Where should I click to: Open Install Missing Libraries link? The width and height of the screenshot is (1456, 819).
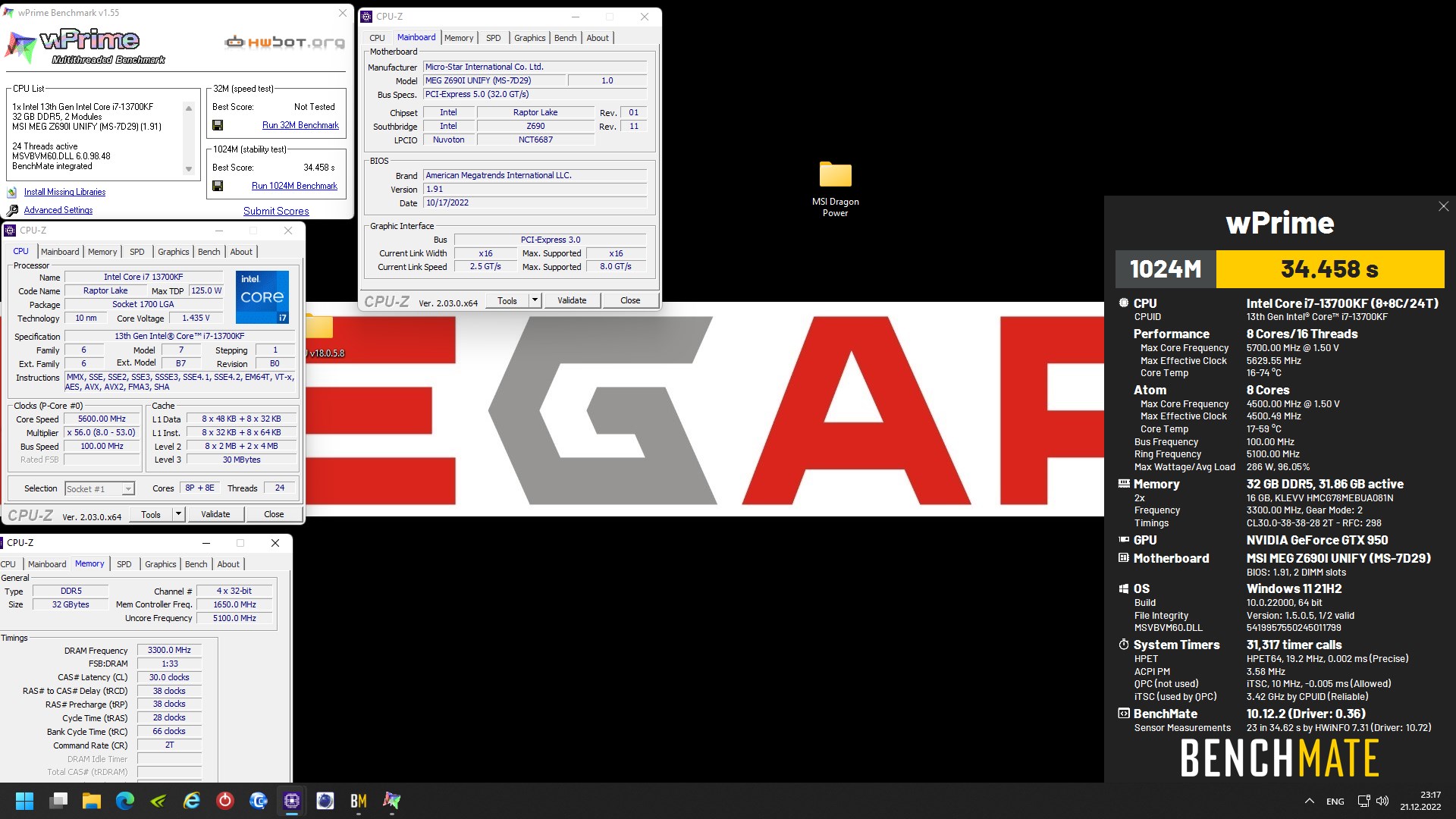tap(64, 192)
